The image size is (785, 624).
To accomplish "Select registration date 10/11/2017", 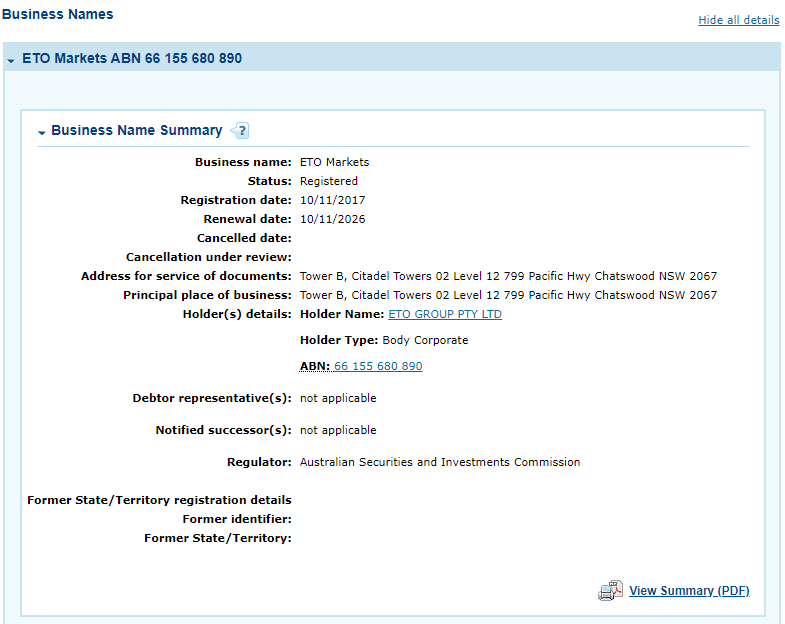I will coord(332,200).
